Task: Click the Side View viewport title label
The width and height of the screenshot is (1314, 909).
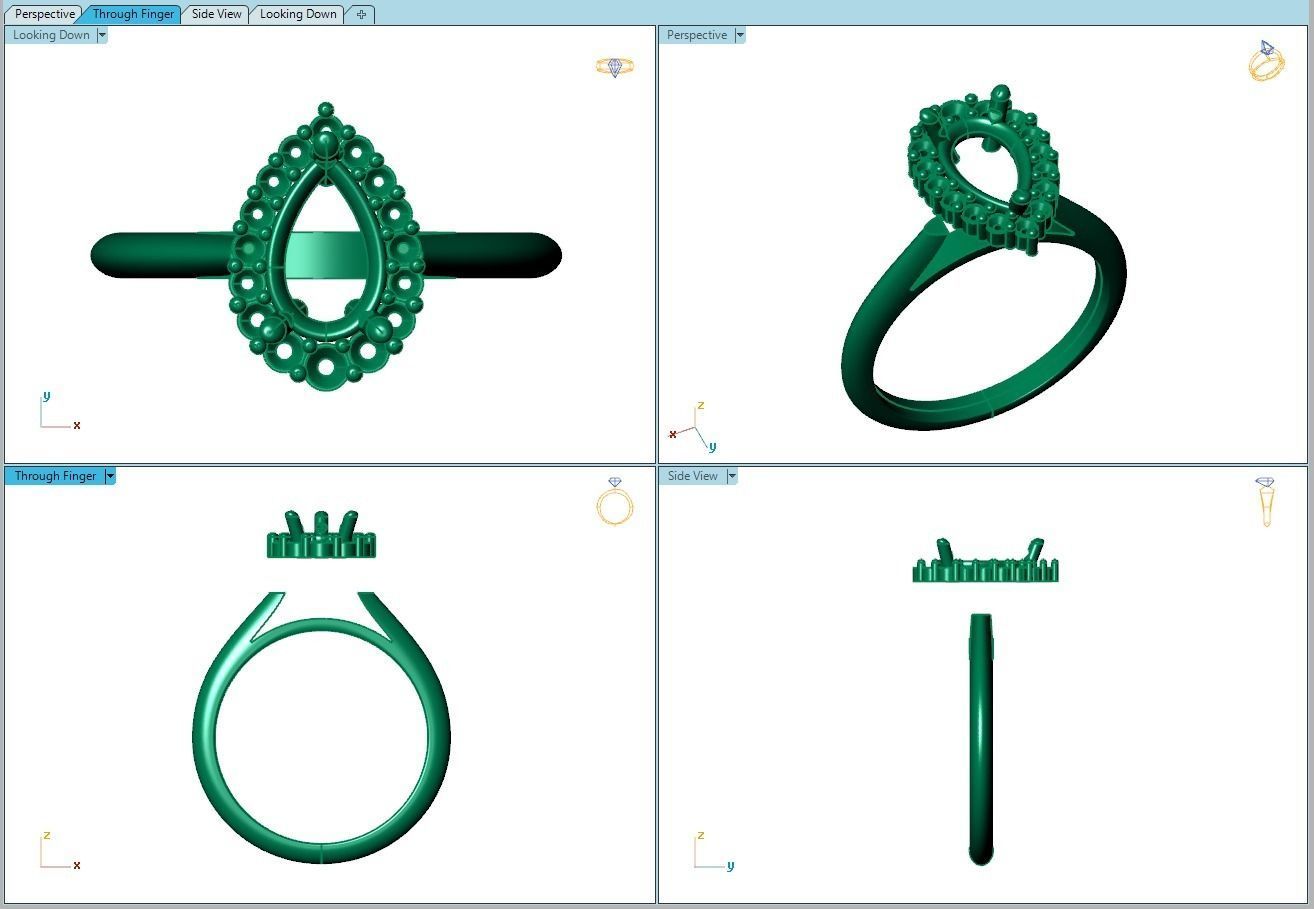Action: click(x=693, y=476)
